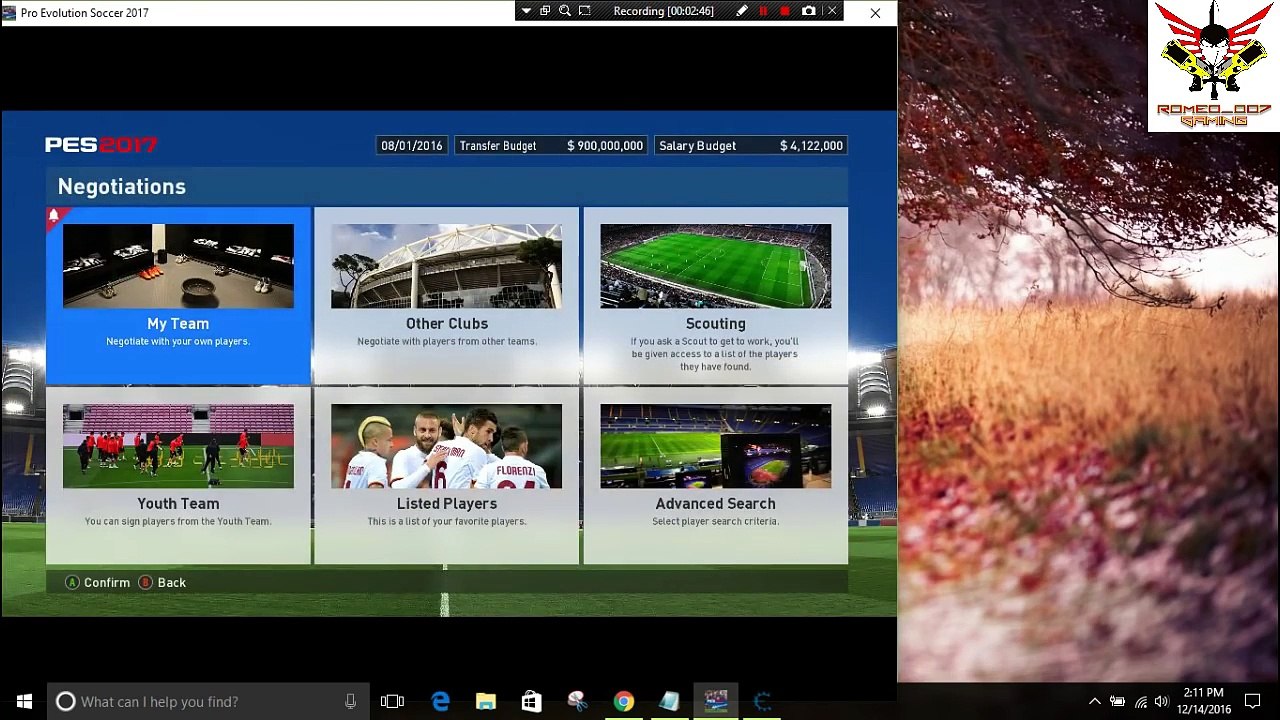The height and width of the screenshot is (720, 1280).
Task: Expand the recorder toolbar dropdown arrow
Action: pyautogui.click(x=526, y=11)
